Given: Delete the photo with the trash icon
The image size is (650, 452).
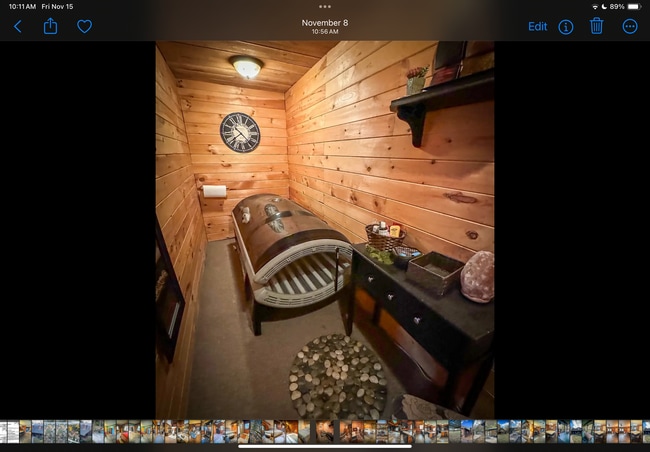Looking at the screenshot, I should (x=596, y=26).
